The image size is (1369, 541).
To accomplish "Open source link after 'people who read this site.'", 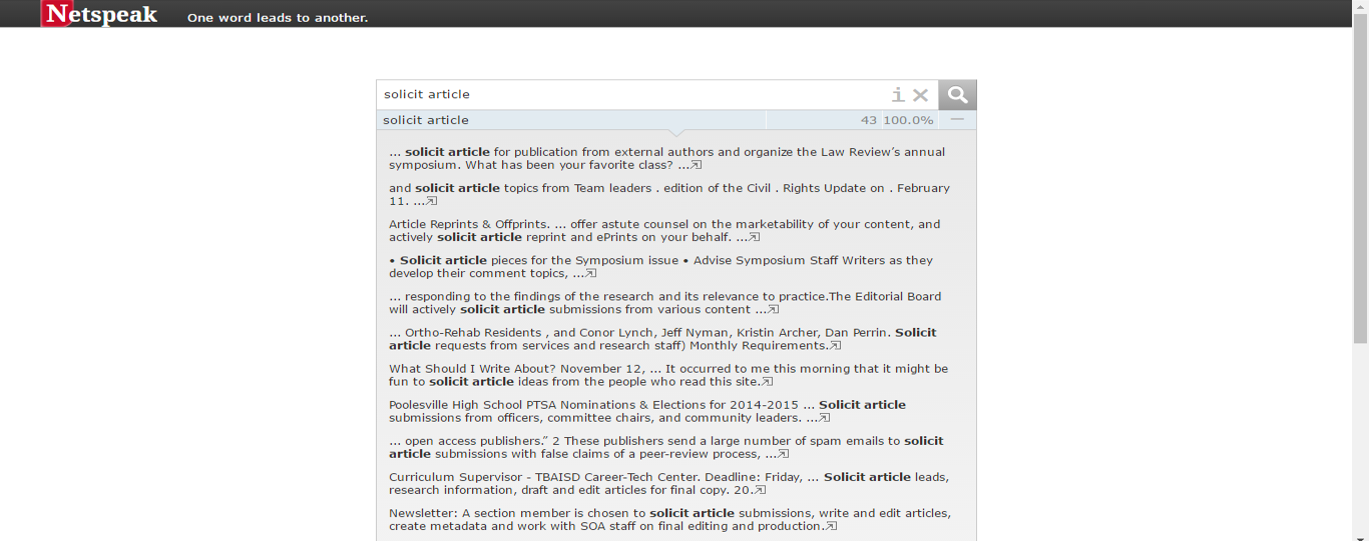I will pos(768,381).
